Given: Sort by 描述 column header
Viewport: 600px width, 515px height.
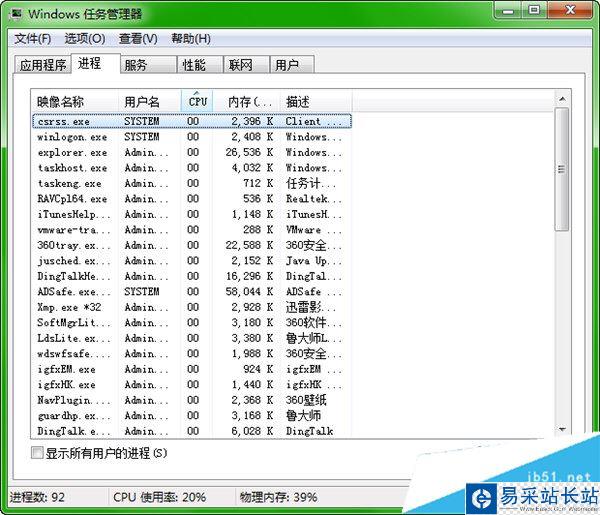Looking at the screenshot, I should [316, 101].
